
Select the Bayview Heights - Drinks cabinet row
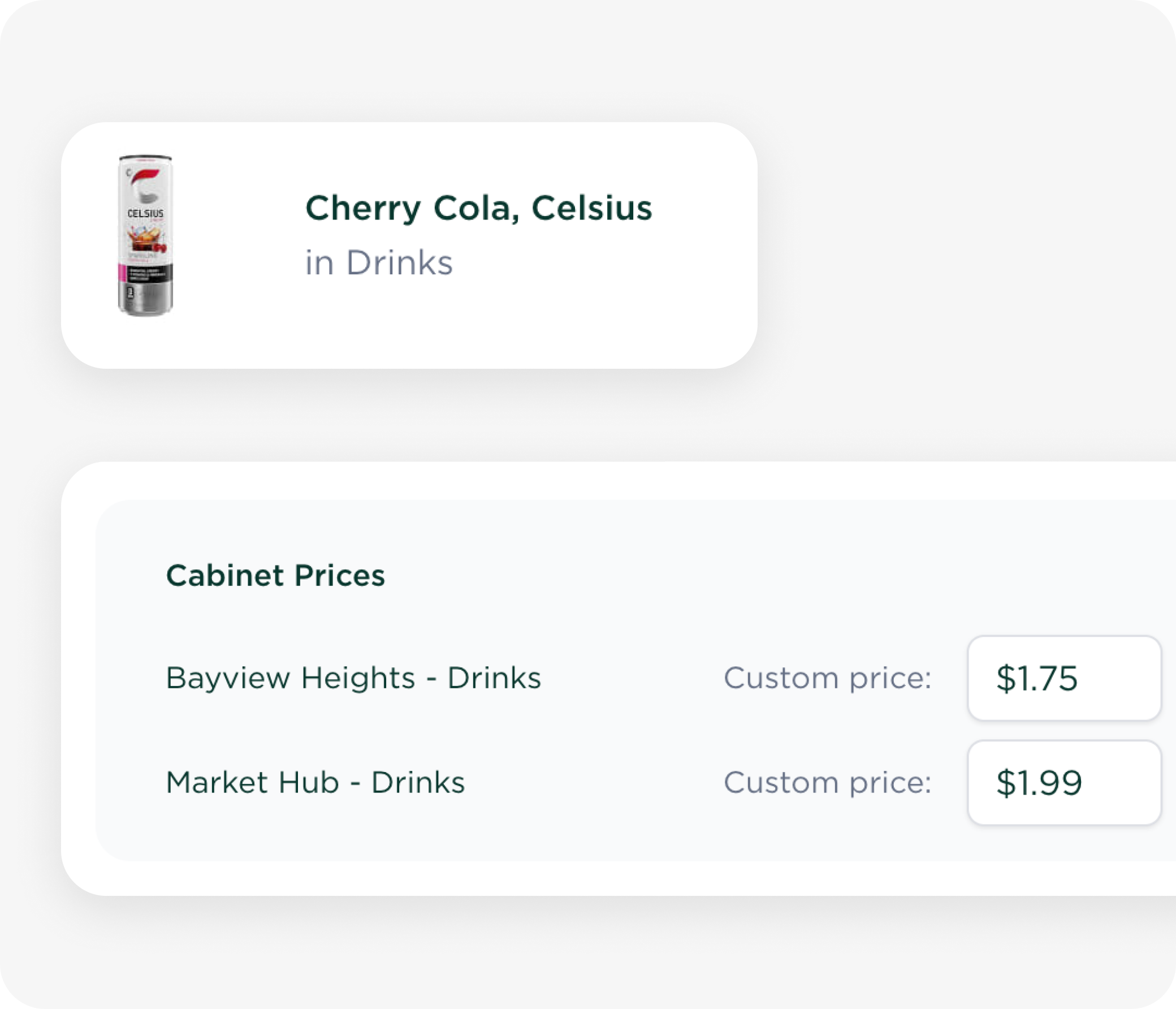353,678
